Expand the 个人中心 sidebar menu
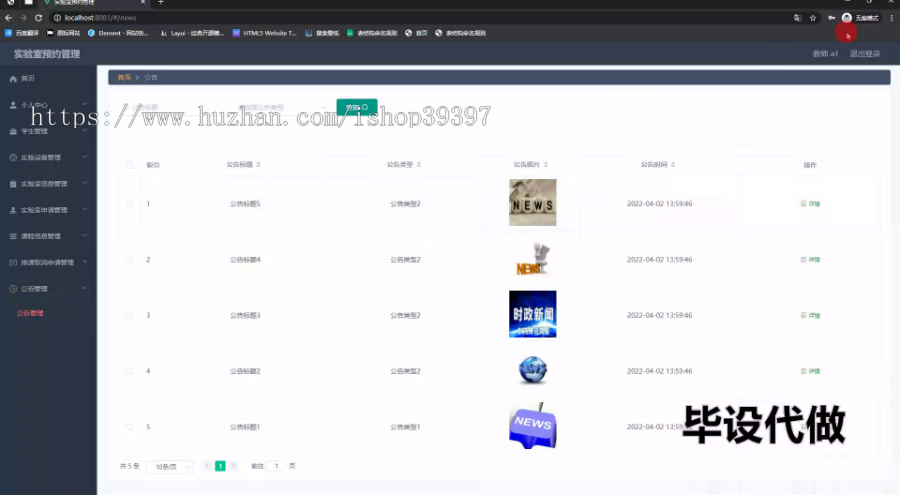900x495 pixels. click(x=84, y=105)
